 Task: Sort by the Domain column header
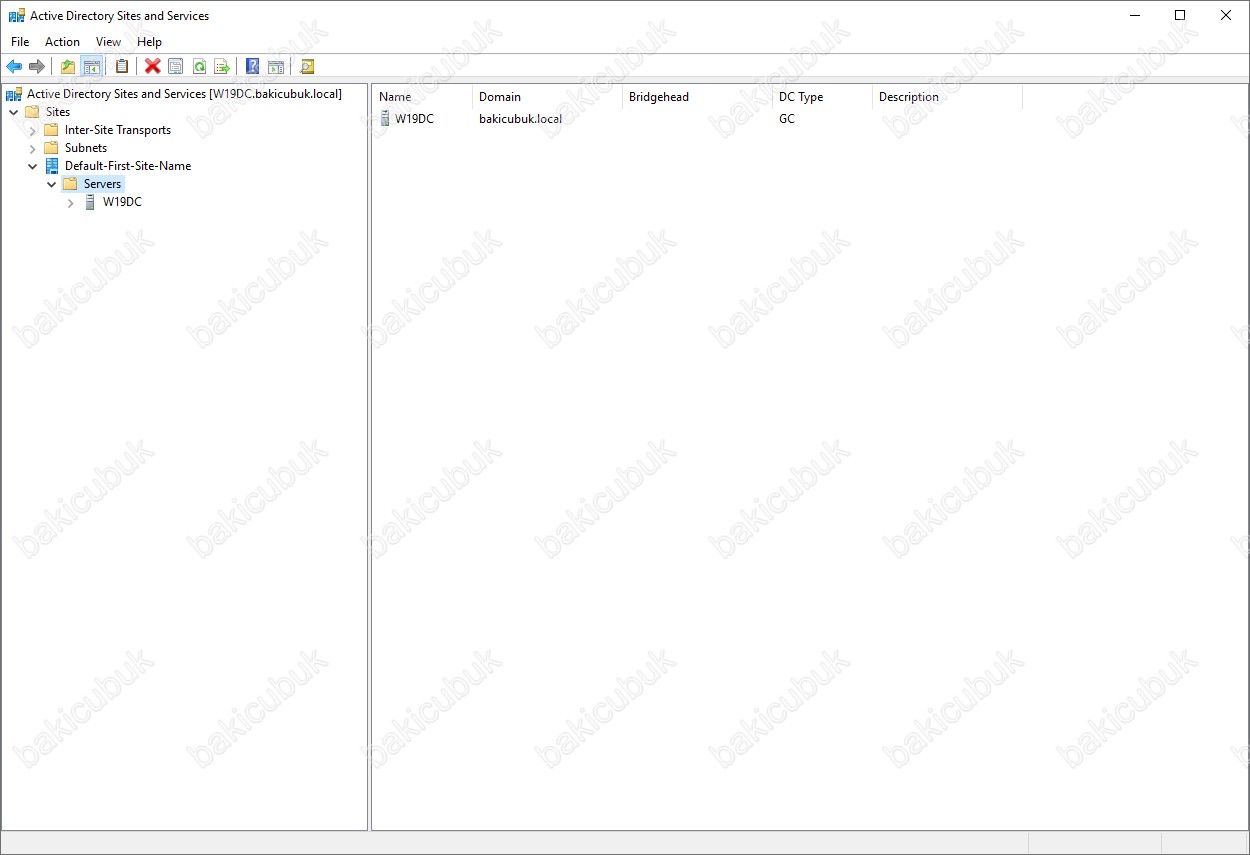pos(547,97)
